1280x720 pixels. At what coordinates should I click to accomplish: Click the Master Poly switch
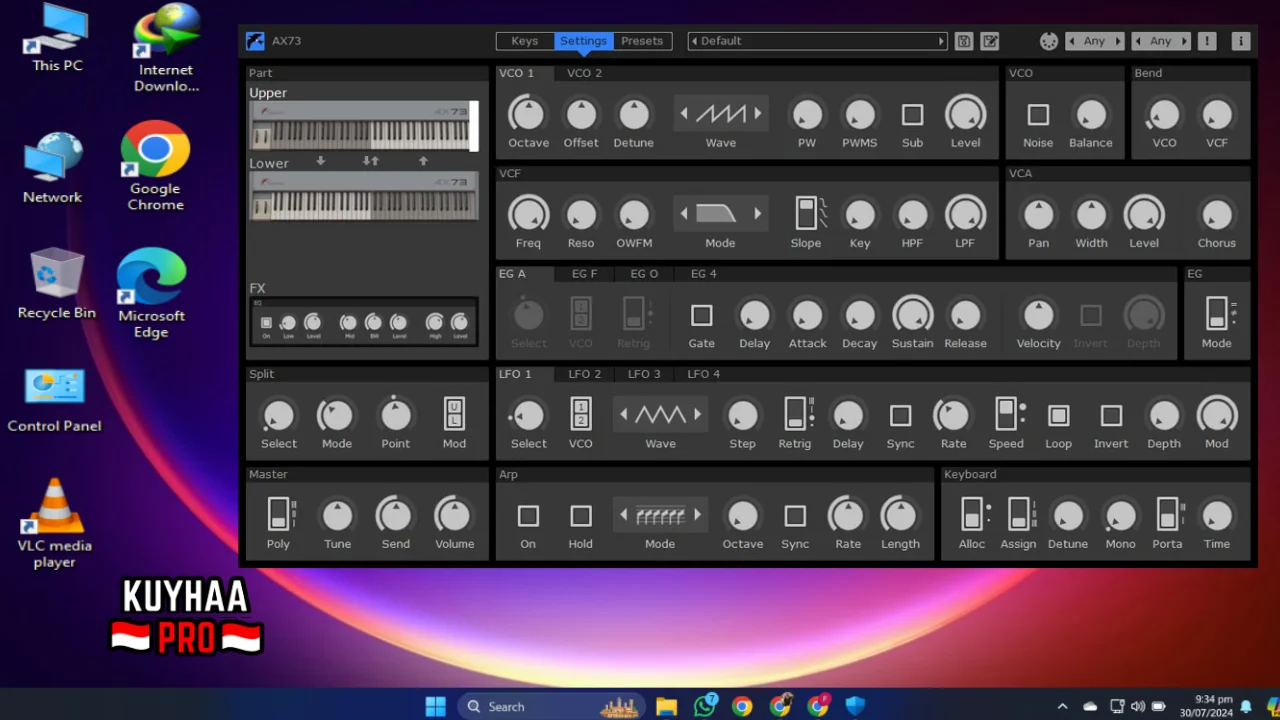280,514
